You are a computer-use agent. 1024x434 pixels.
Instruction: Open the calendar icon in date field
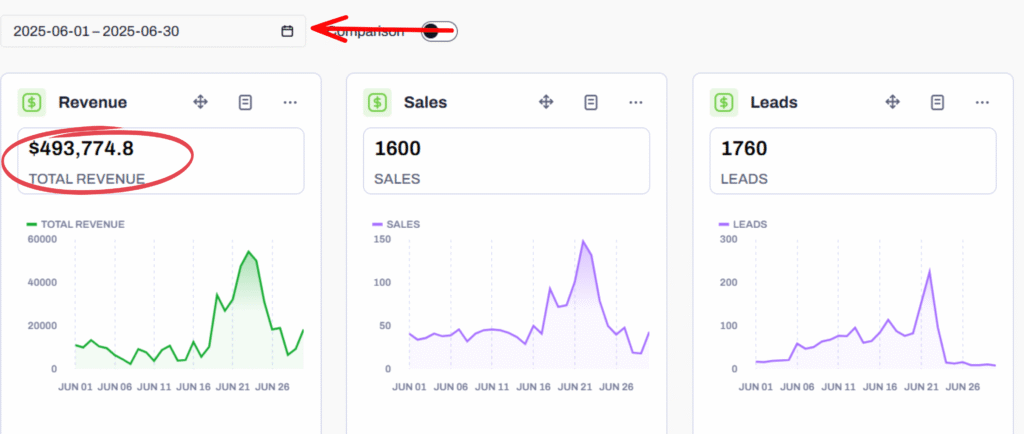click(287, 31)
